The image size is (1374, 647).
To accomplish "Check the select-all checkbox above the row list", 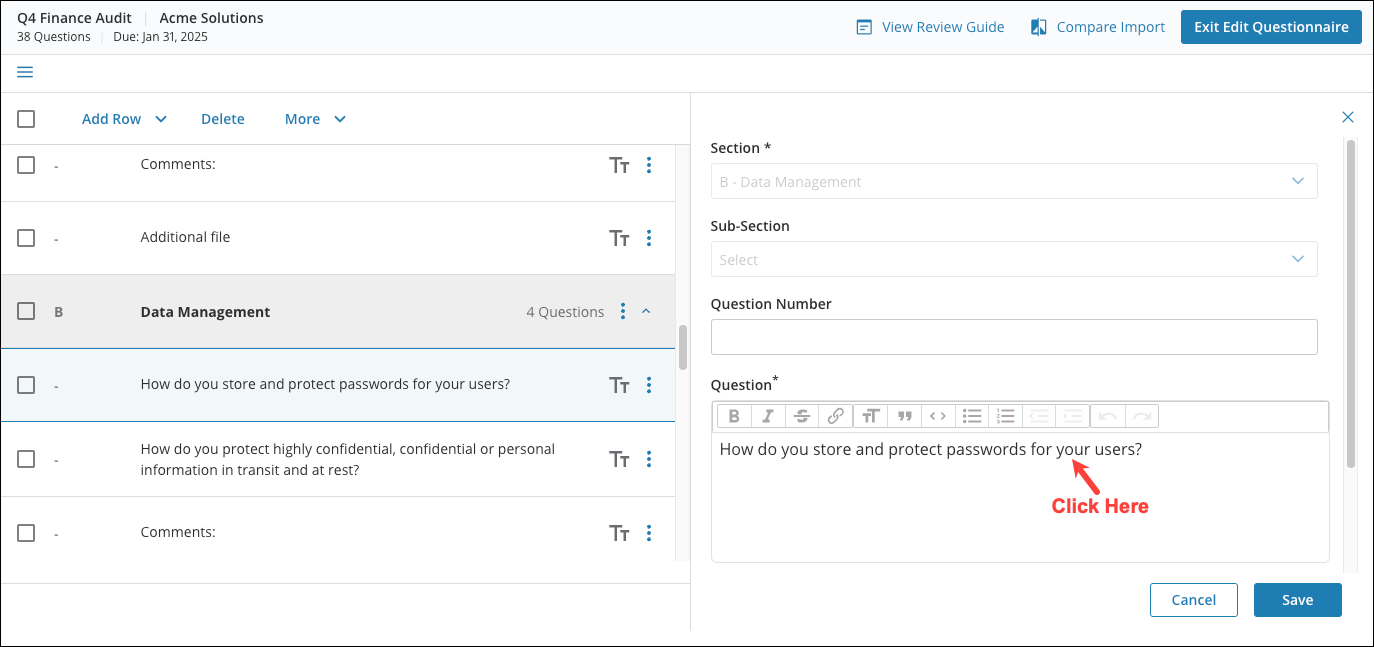I will [26, 118].
